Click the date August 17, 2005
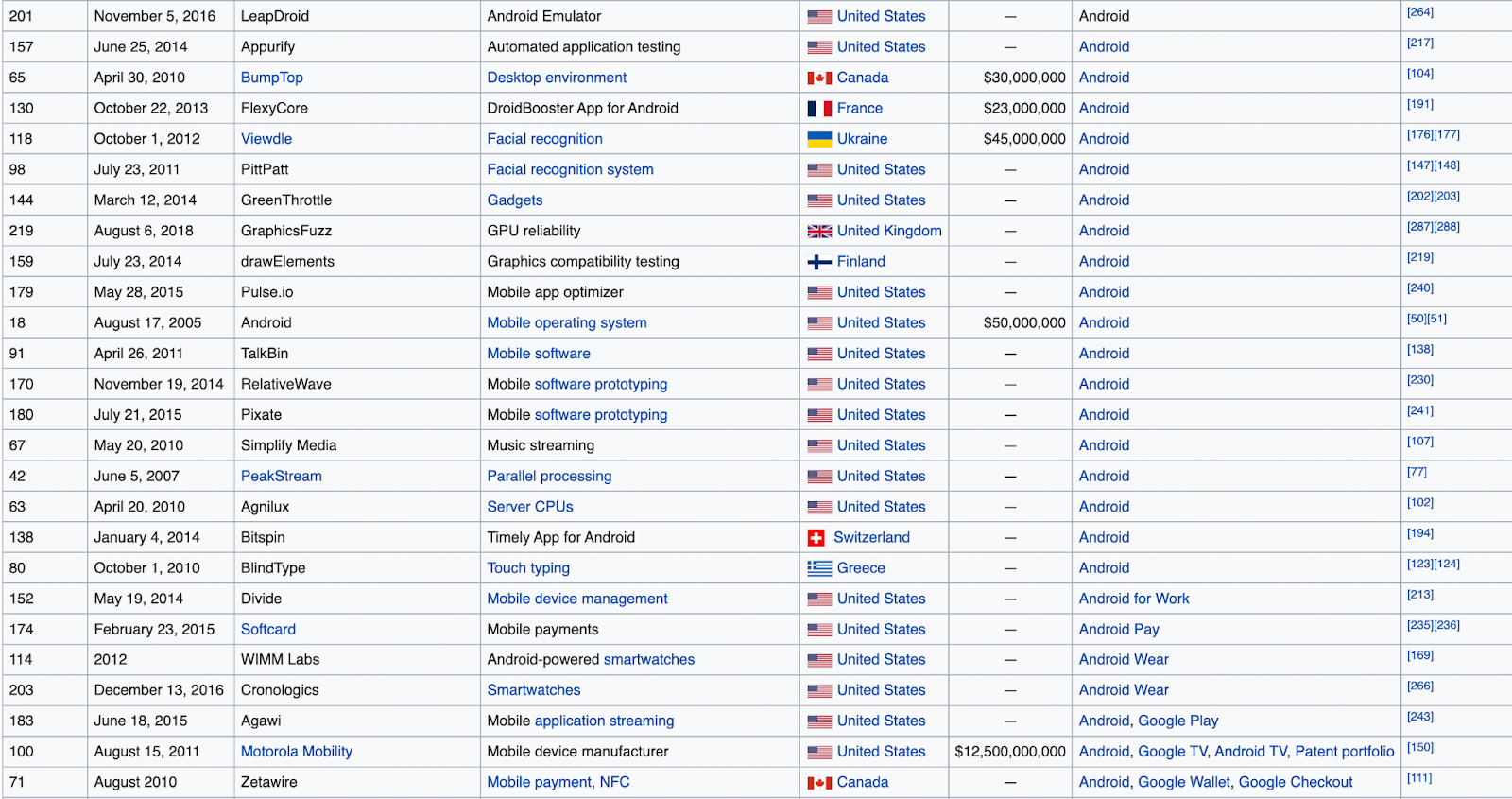Image resolution: width=1512 pixels, height=799 pixels. point(147,322)
